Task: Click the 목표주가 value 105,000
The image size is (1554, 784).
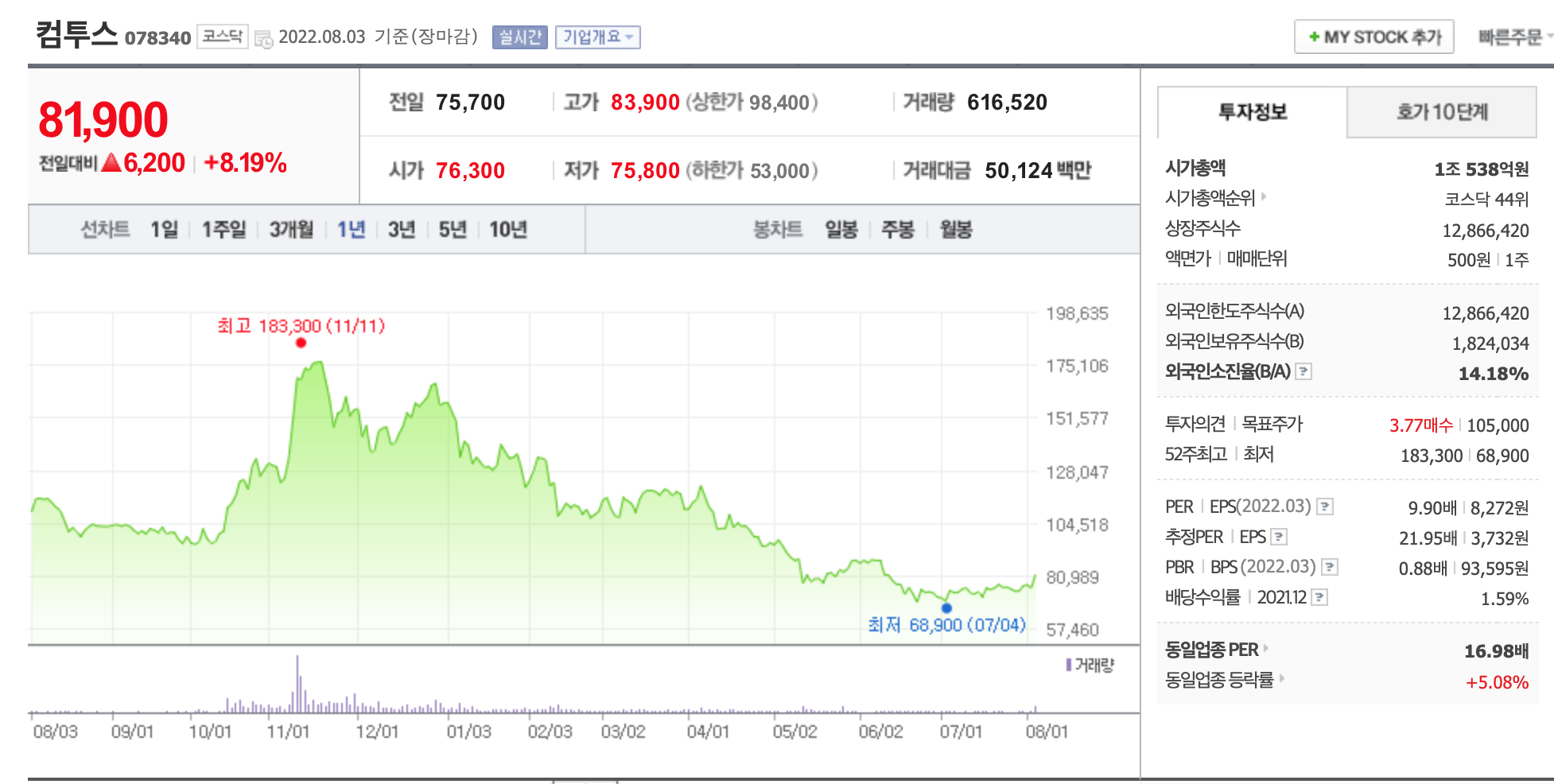Action: [1498, 425]
